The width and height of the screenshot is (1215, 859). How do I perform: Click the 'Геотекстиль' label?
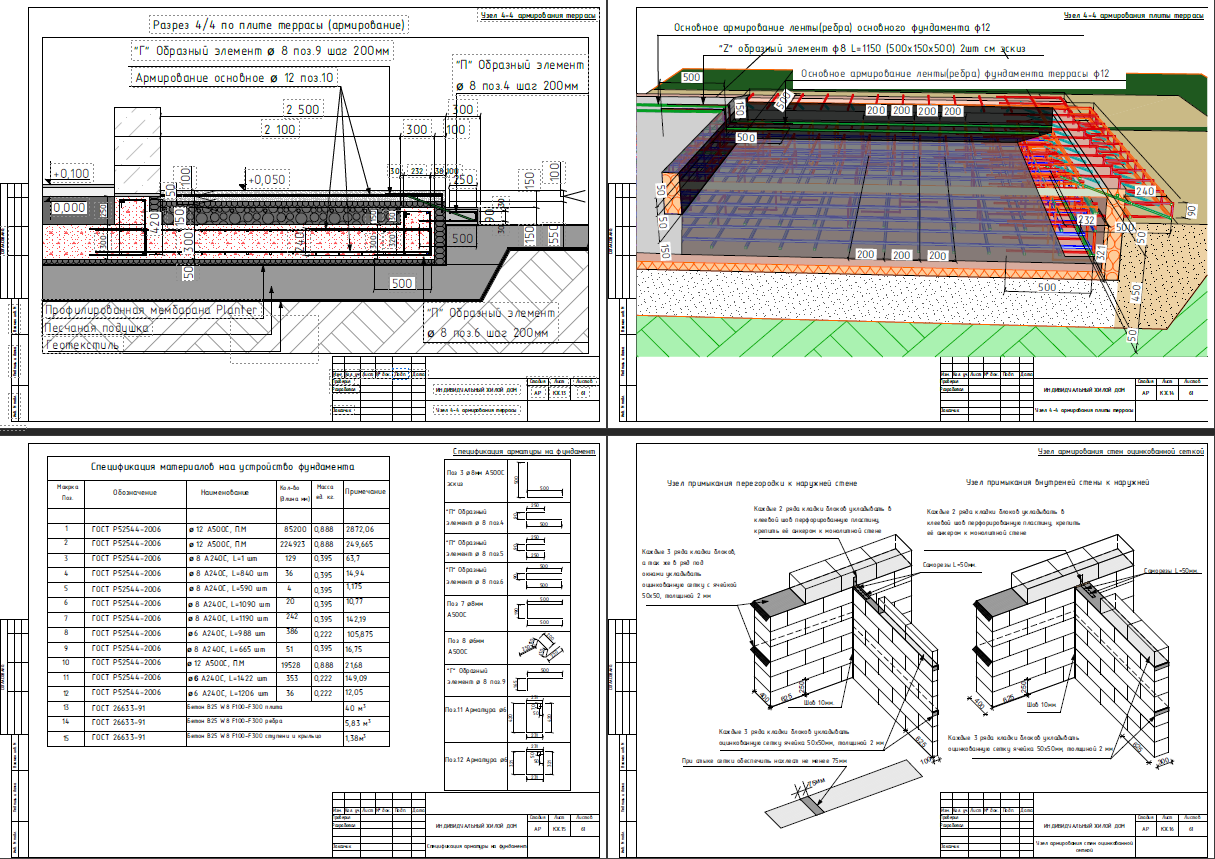coord(83,344)
